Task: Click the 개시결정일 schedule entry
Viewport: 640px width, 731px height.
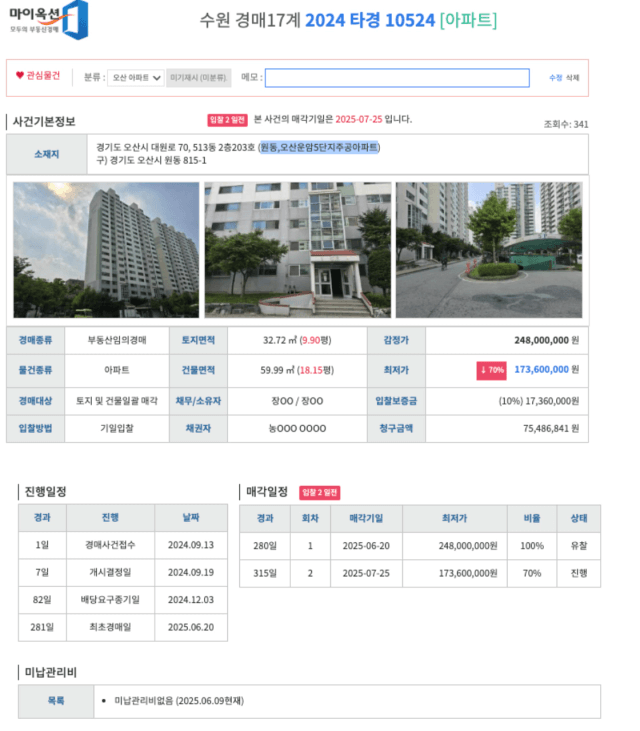Action: pyautogui.click(x=110, y=572)
